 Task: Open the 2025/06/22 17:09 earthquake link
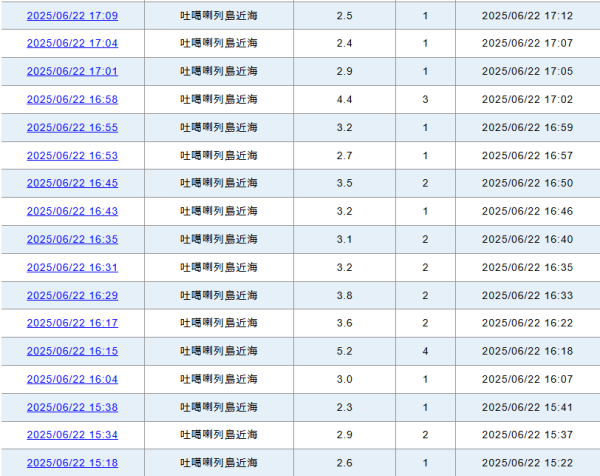(x=72, y=16)
